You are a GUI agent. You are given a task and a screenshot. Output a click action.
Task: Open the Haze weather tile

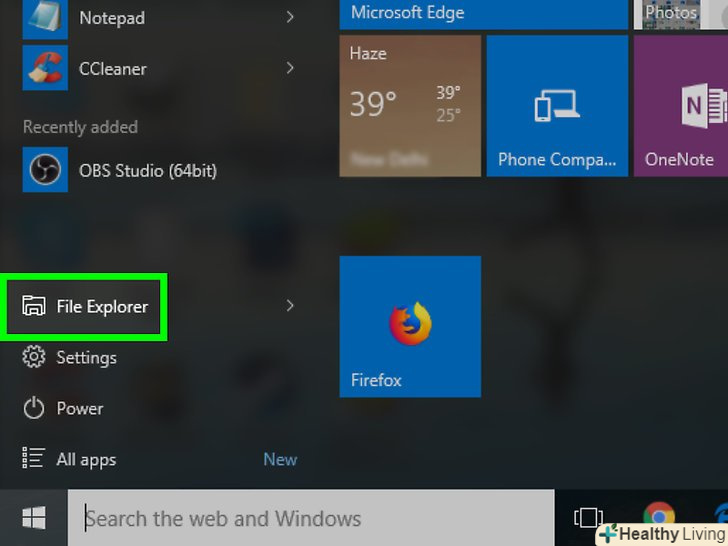pyautogui.click(x=410, y=106)
